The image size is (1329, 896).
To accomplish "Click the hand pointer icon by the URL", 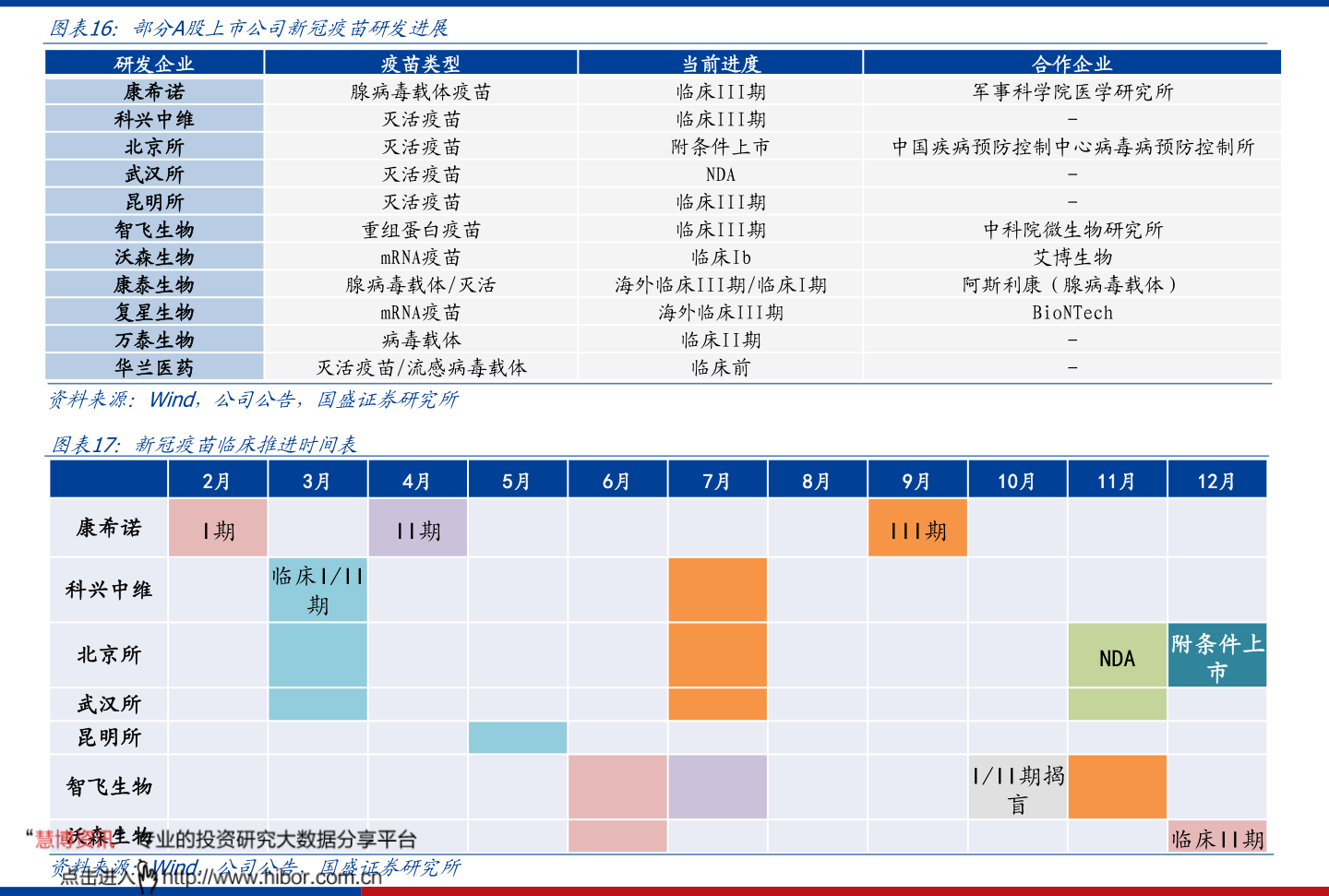I will 148,877.
